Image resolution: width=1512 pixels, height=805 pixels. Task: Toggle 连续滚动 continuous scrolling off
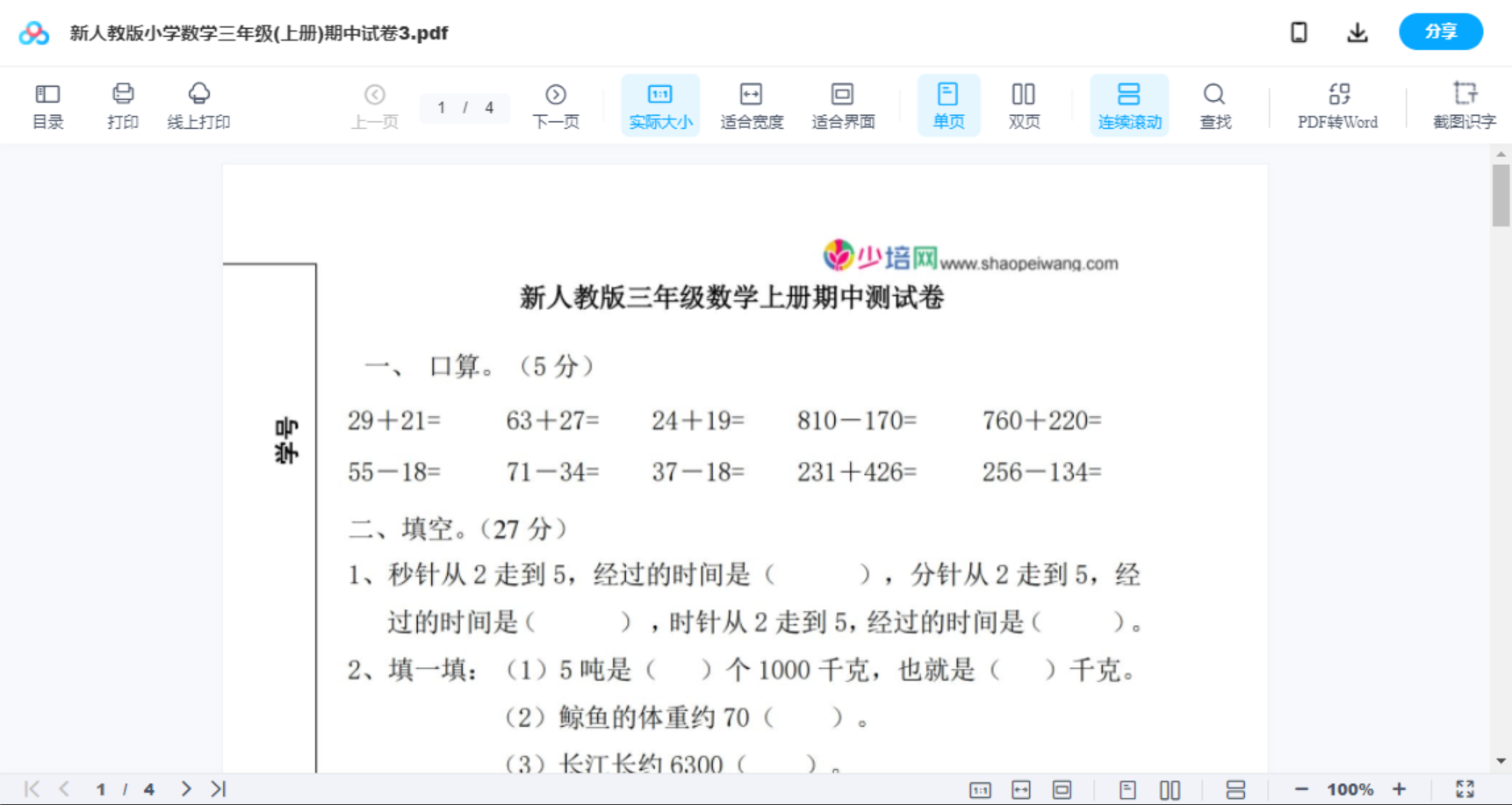pos(1128,104)
